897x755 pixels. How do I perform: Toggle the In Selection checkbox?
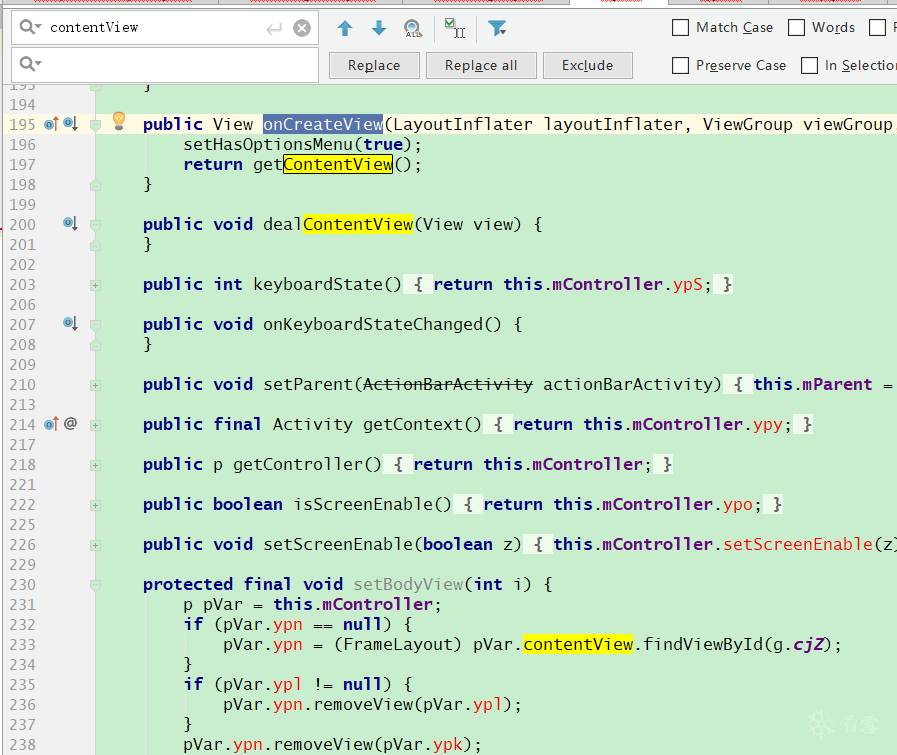[x=809, y=65]
